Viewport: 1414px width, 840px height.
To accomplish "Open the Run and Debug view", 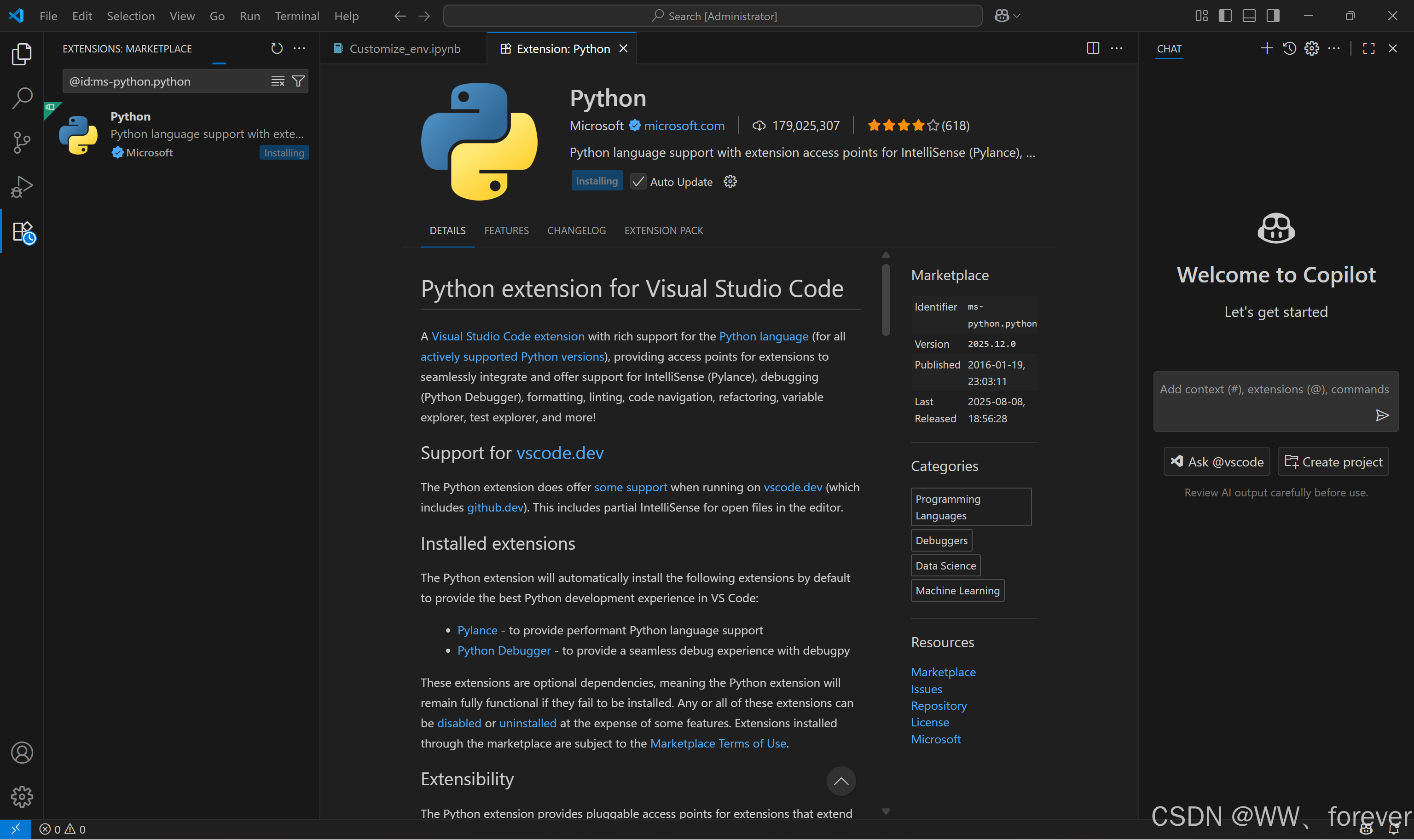I will (x=22, y=187).
